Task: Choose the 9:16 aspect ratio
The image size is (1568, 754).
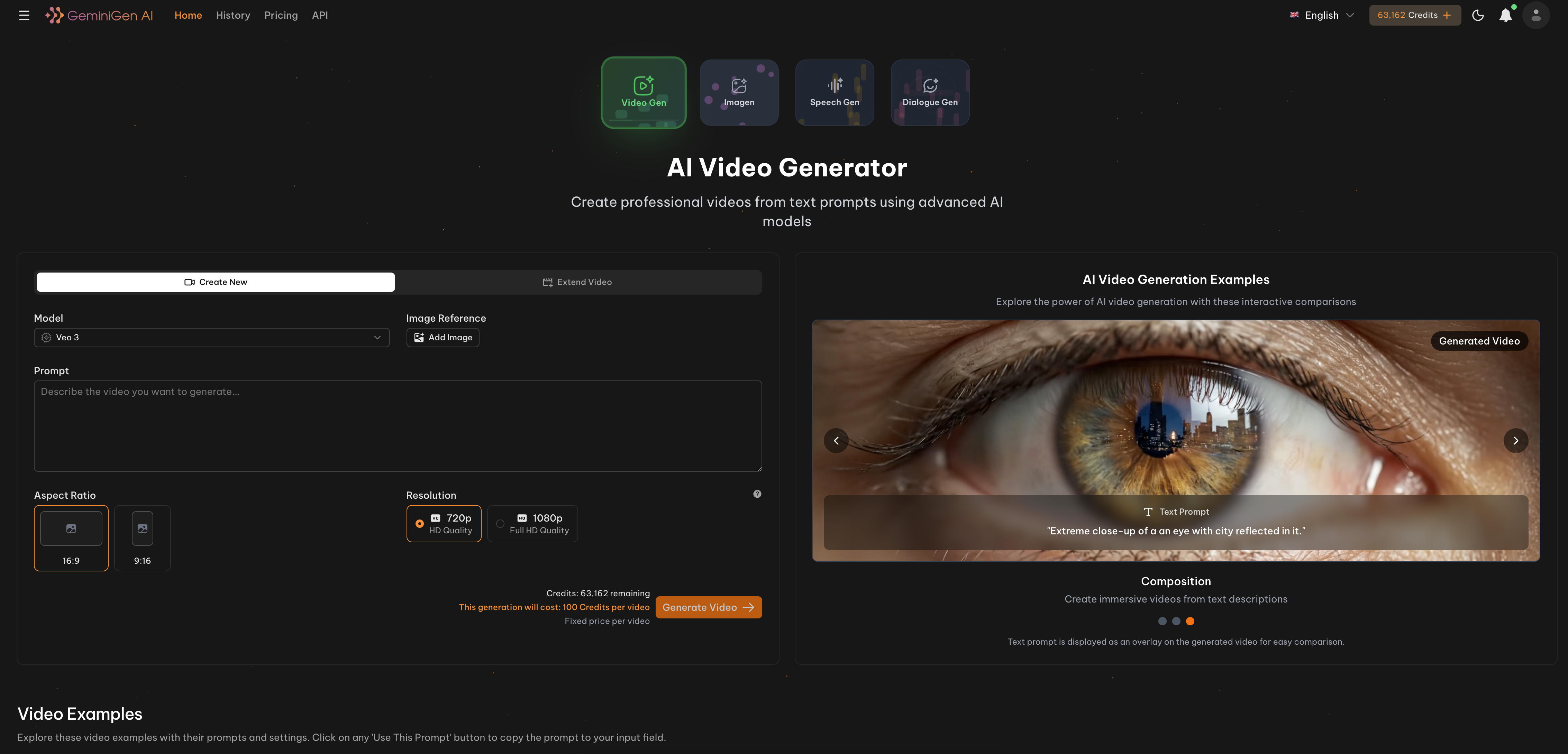Action: tap(143, 538)
